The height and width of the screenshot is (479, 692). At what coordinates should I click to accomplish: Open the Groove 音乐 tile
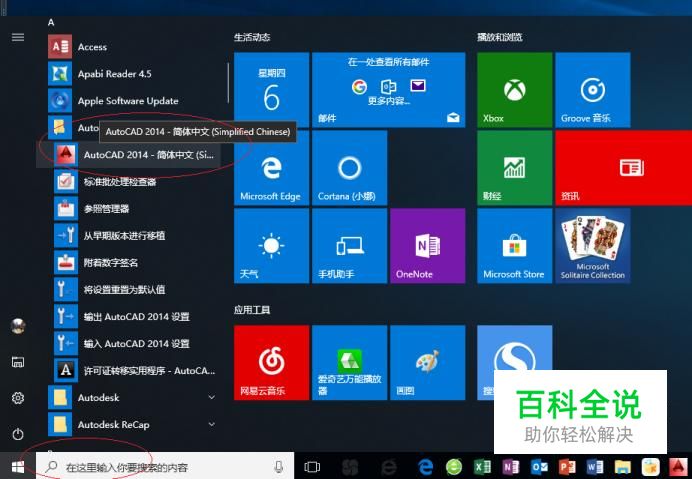(593, 90)
